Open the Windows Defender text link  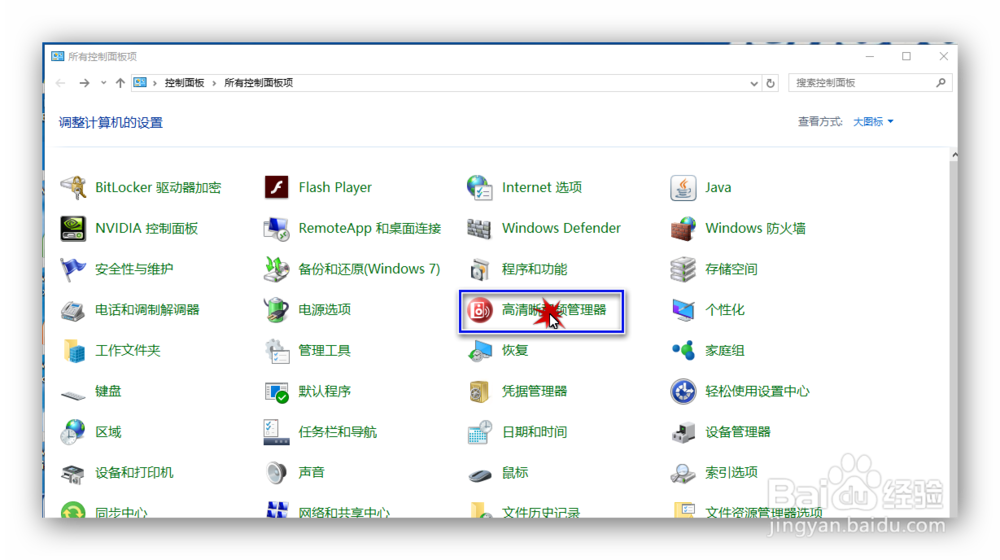(x=561, y=228)
